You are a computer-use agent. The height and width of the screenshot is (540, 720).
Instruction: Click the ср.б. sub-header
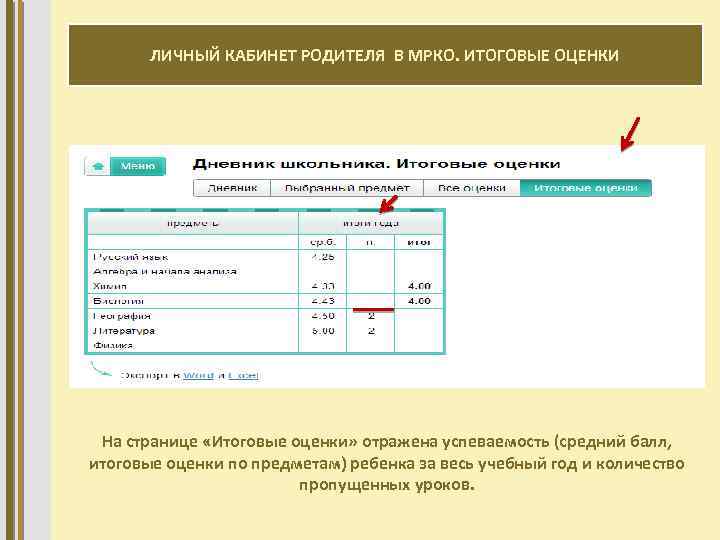coord(323,242)
